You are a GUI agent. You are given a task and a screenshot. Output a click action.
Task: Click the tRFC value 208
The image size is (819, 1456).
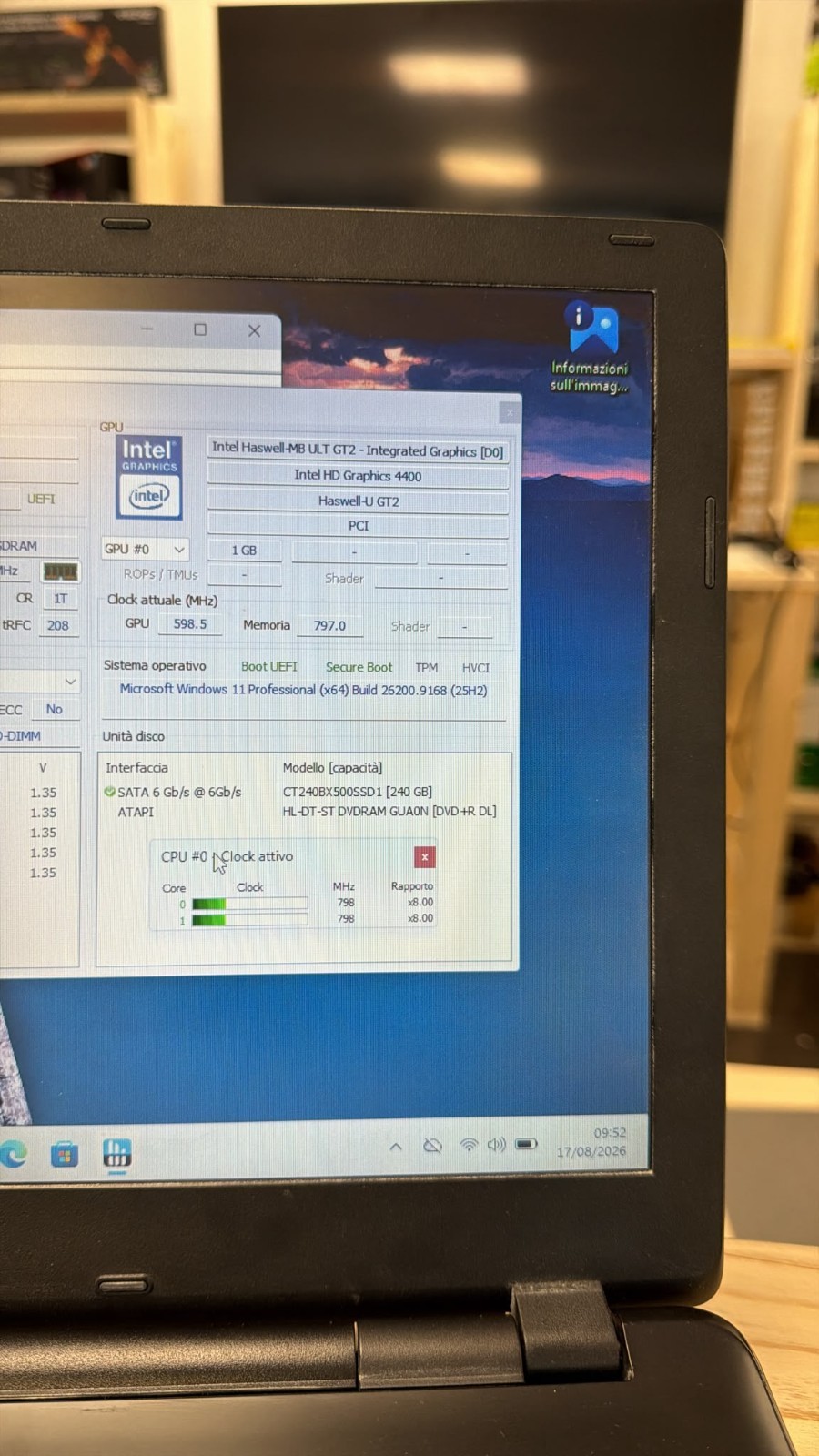coord(57,625)
